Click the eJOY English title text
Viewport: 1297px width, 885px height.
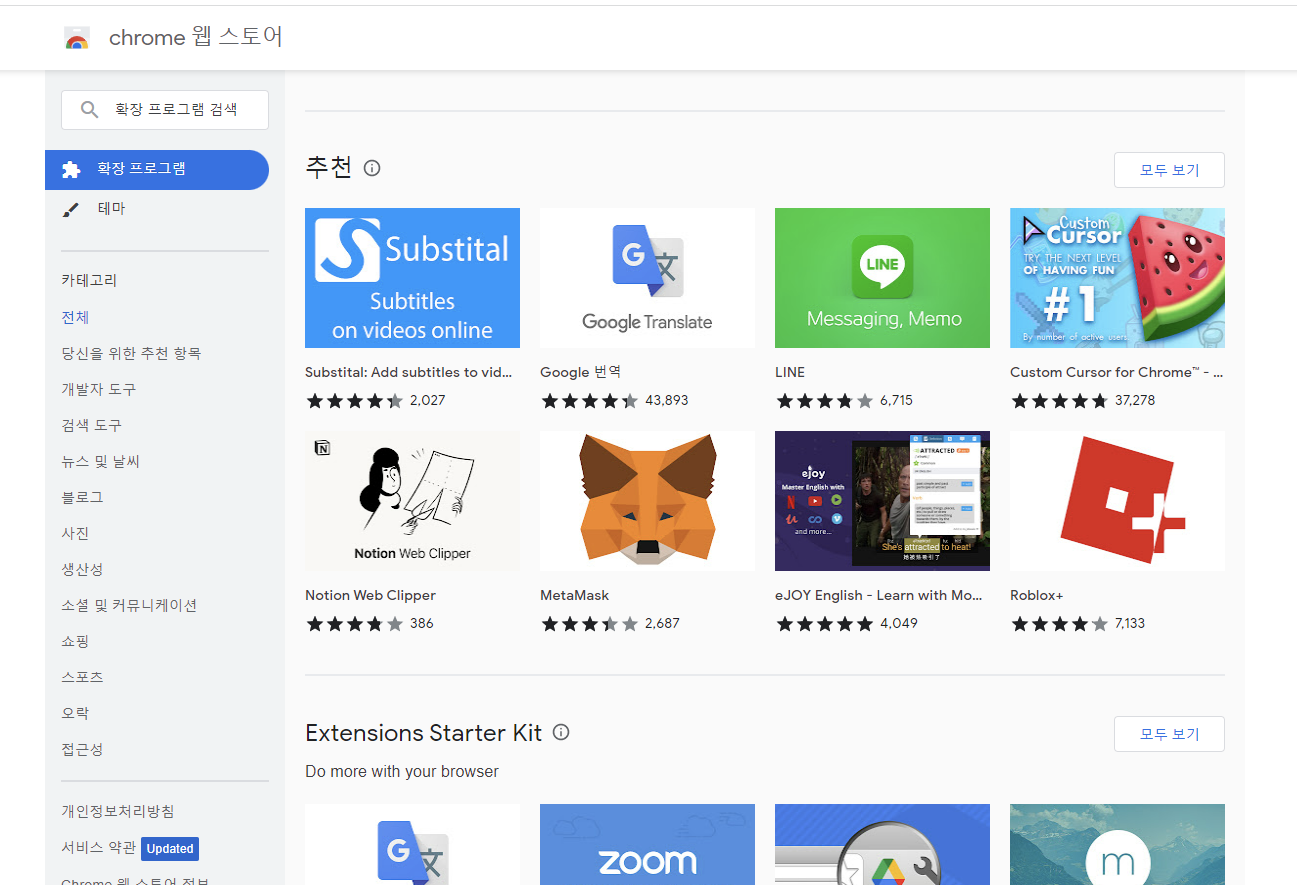(879, 595)
